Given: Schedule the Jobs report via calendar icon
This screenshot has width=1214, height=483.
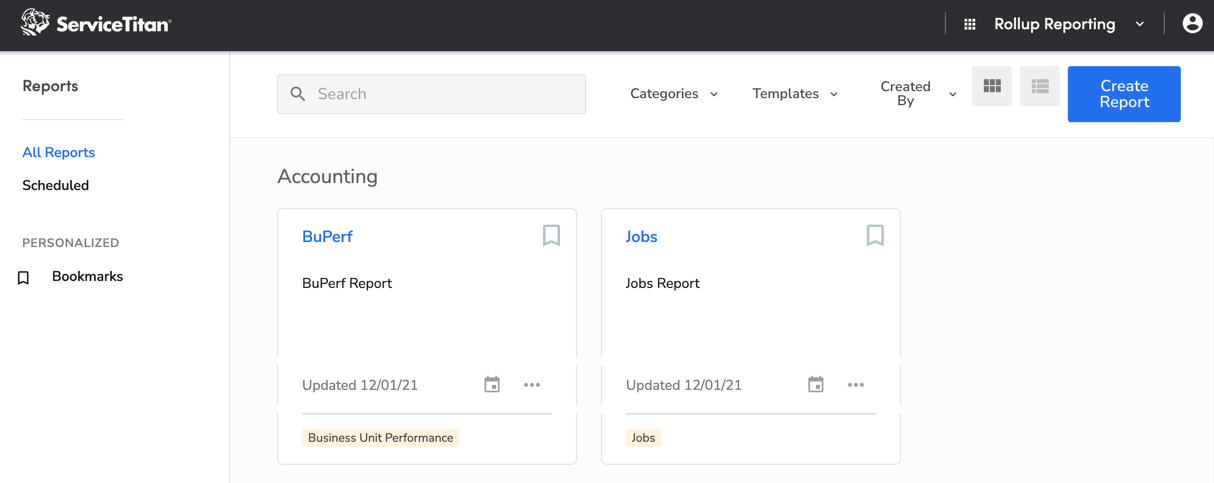Looking at the screenshot, I should [816, 385].
